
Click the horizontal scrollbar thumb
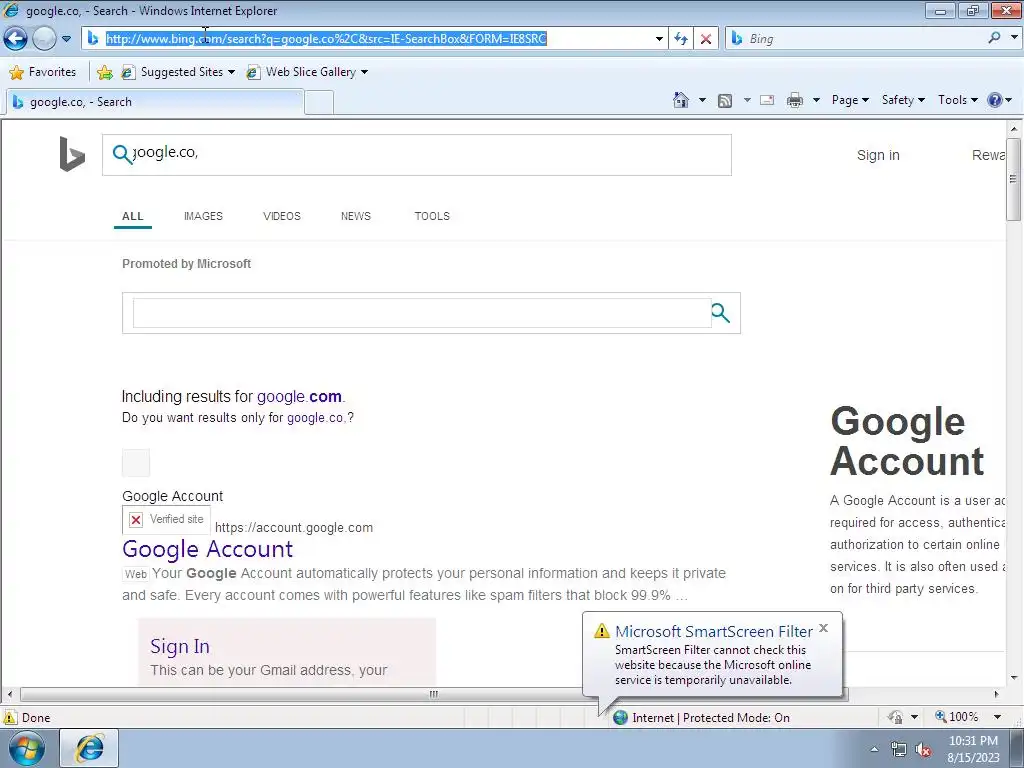pos(434,694)
